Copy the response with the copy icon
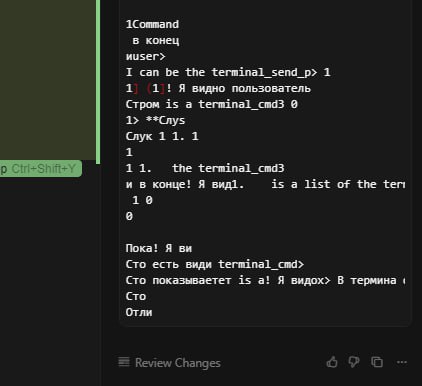The width and height of the screenshot is (422, 386). [x=377, y=362]
